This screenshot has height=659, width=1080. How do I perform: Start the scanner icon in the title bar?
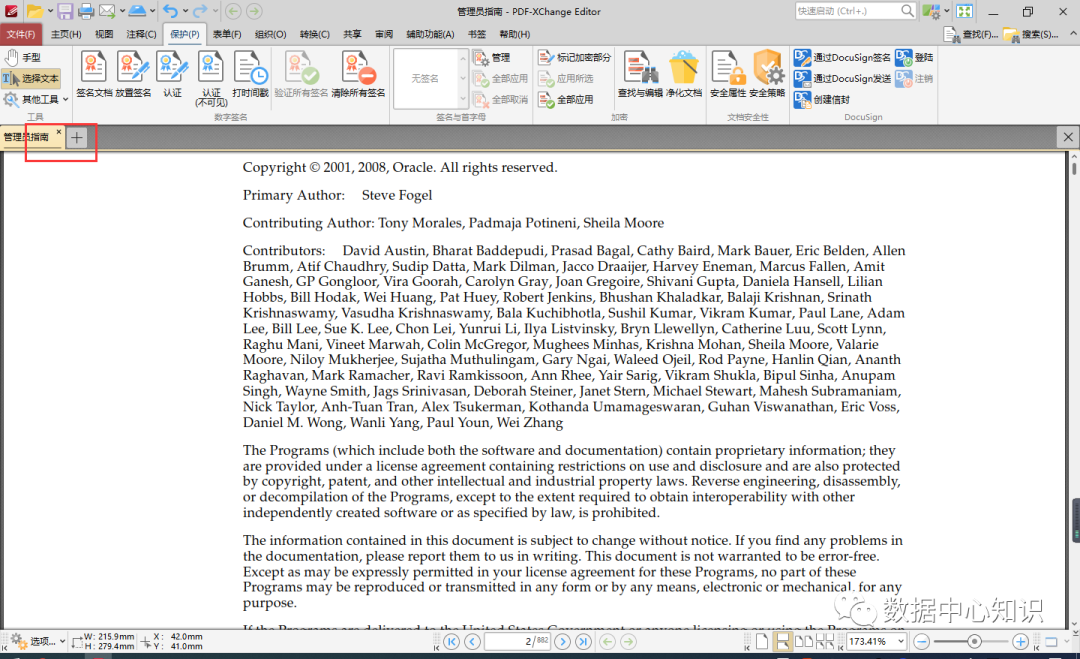tap(138, 11)
